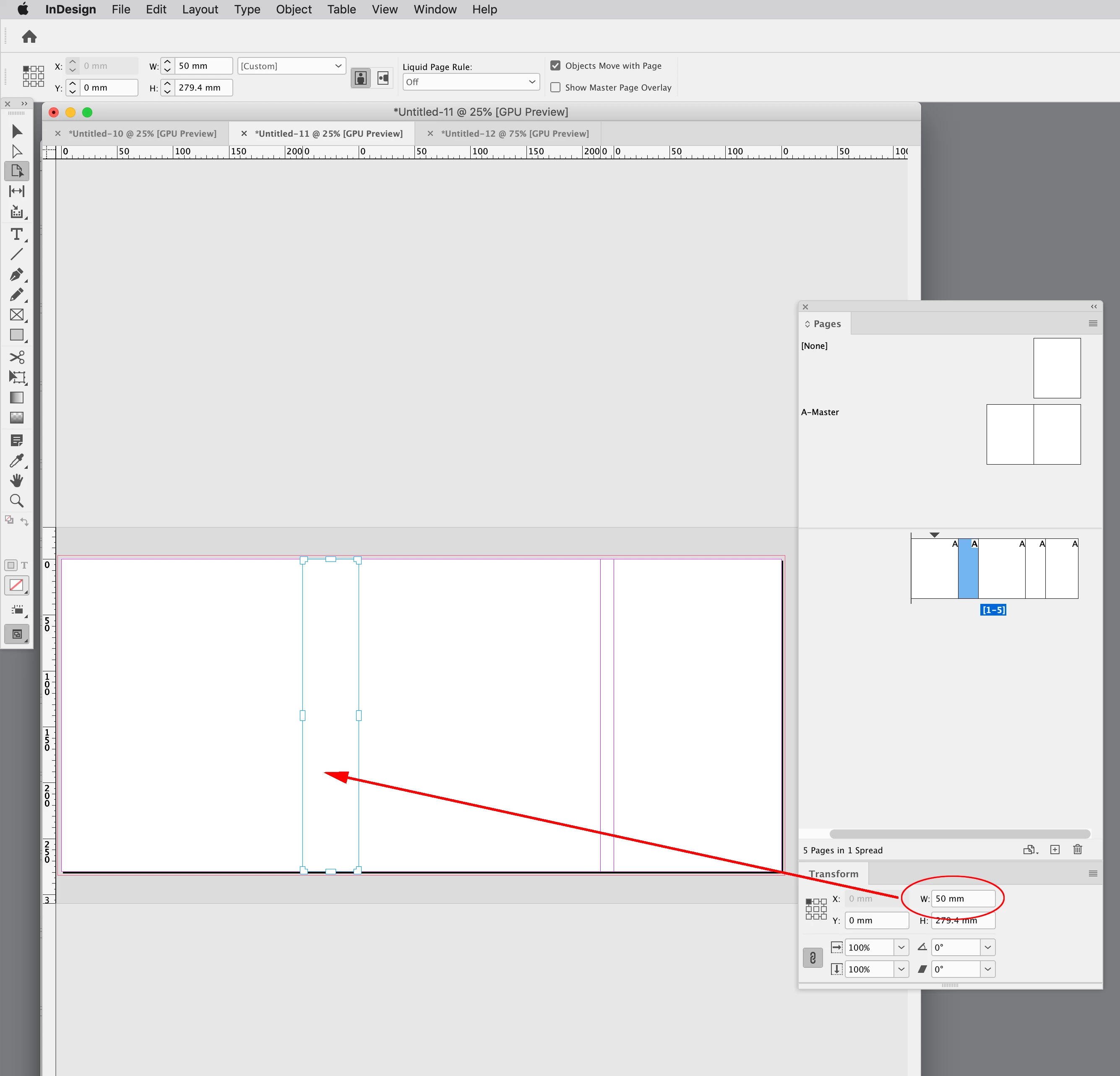Screen dimensions: 1120x1076
Task: Select the Gap tool
Action: click(17, 191)
